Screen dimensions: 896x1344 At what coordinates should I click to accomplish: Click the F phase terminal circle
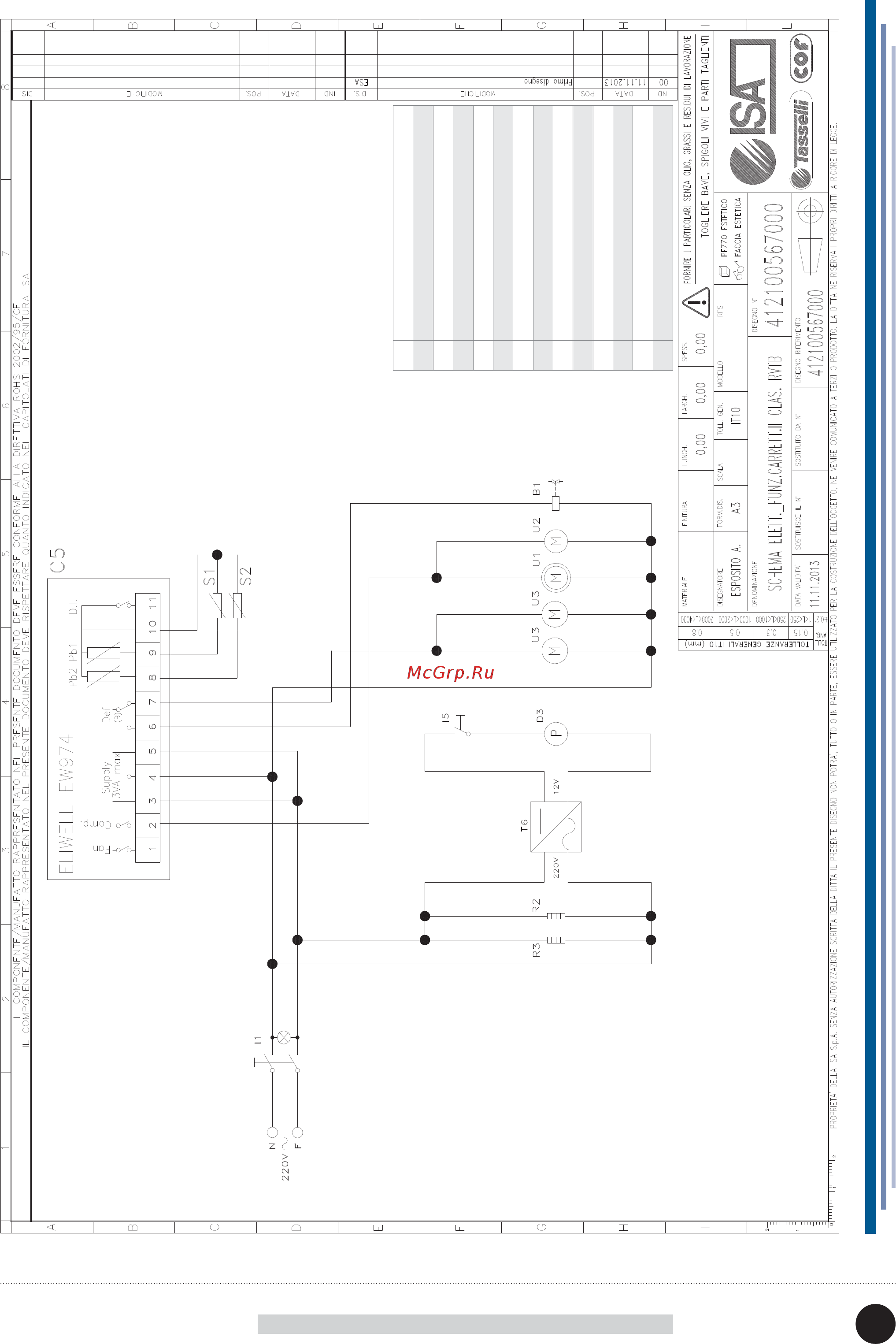click(297, 1132)
